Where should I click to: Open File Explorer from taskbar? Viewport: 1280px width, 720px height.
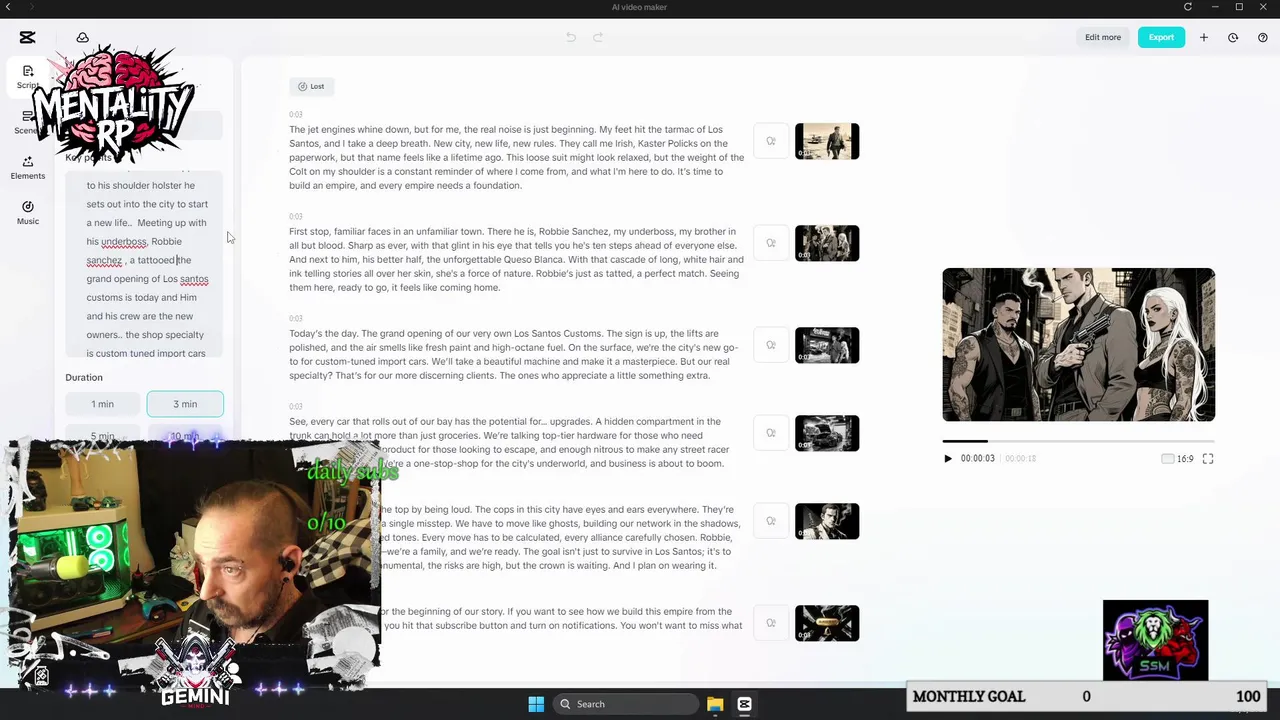[715, 704]
